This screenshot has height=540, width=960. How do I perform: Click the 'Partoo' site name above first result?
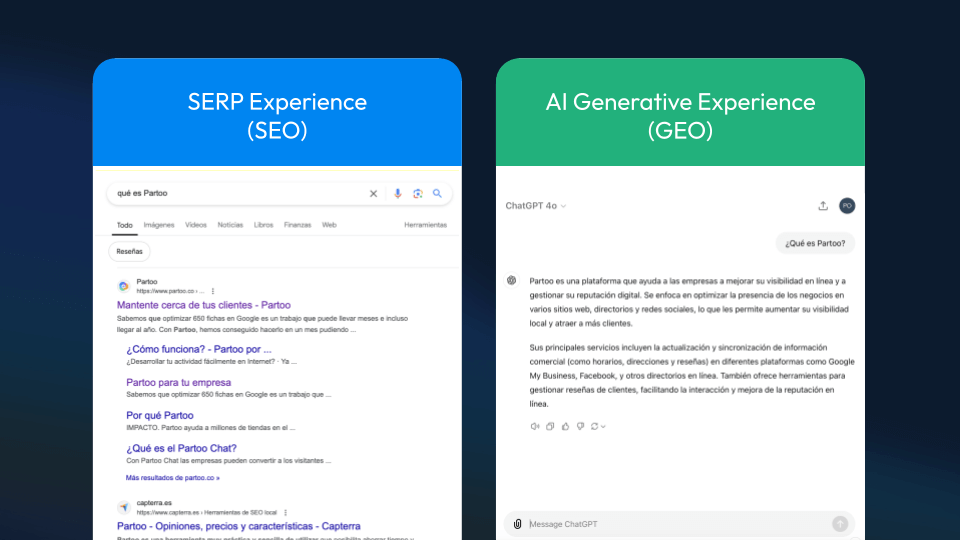147,282
